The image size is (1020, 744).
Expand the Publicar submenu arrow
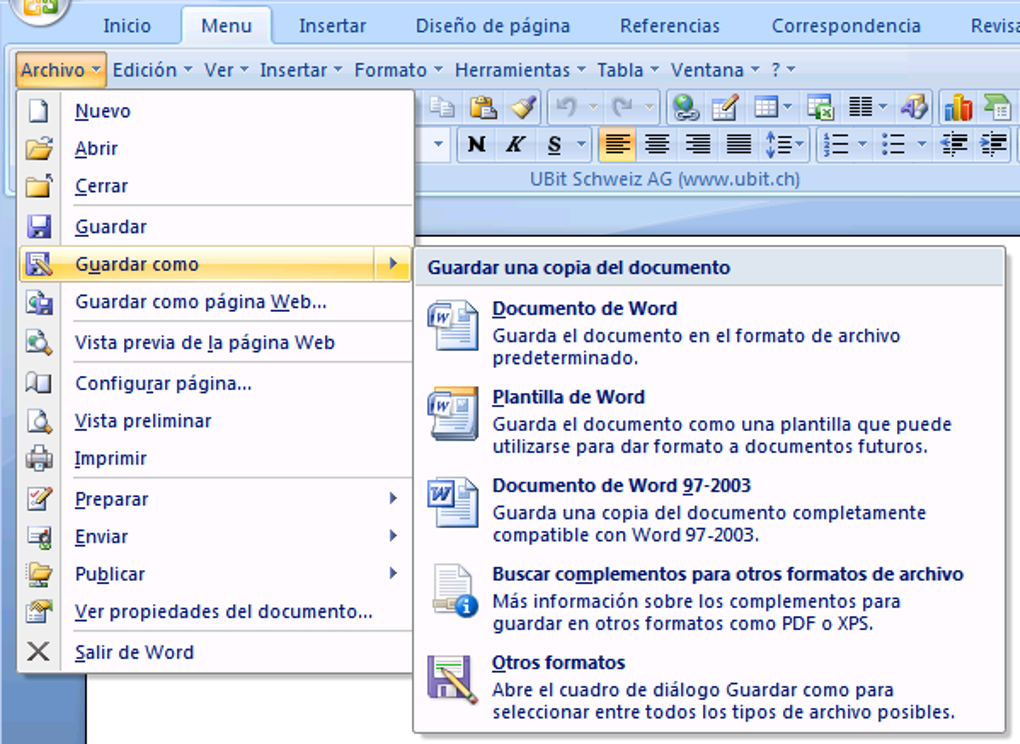click(393, 573)
